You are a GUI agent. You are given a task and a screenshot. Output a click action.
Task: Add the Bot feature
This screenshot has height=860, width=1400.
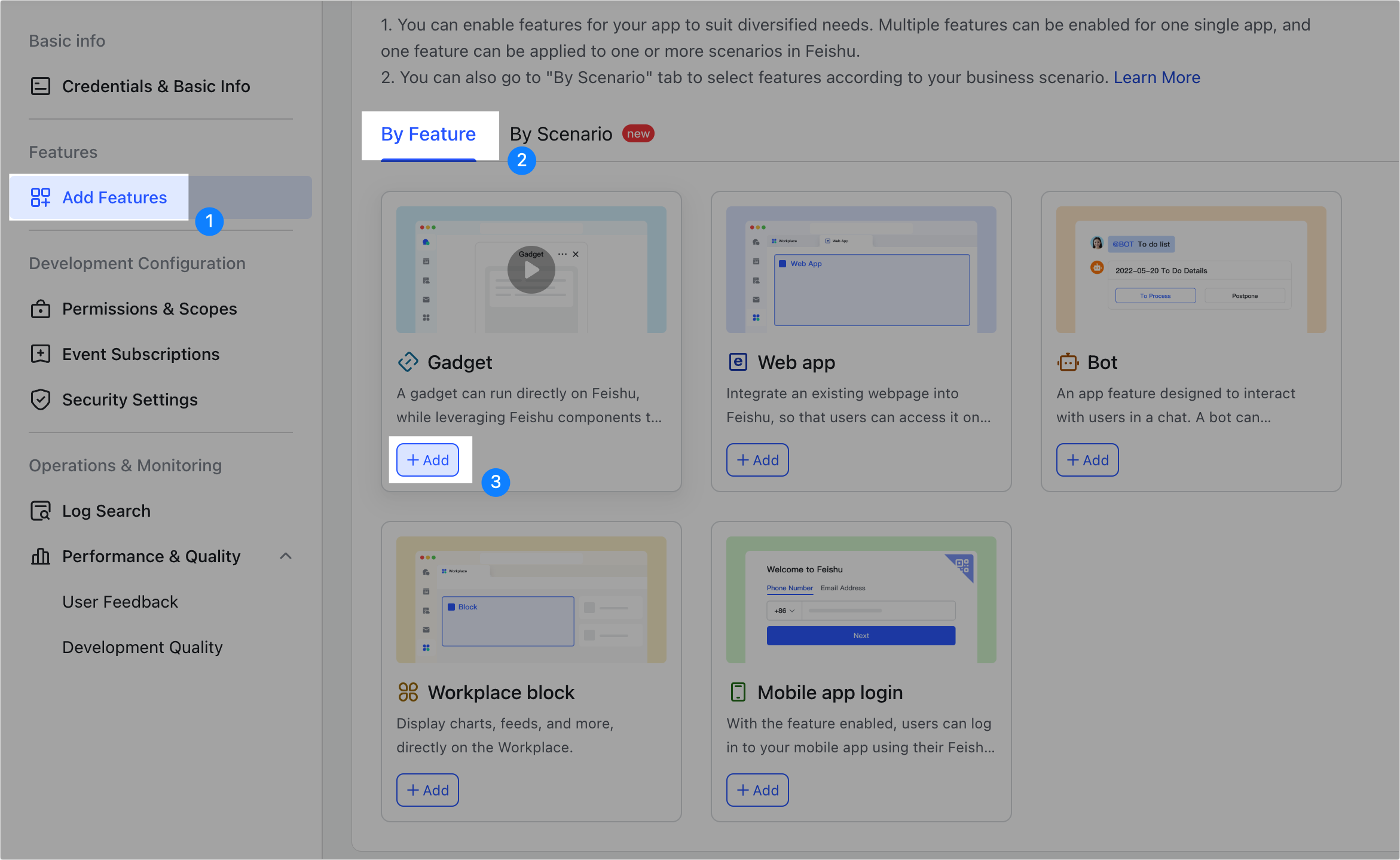tap(1087, 460)
